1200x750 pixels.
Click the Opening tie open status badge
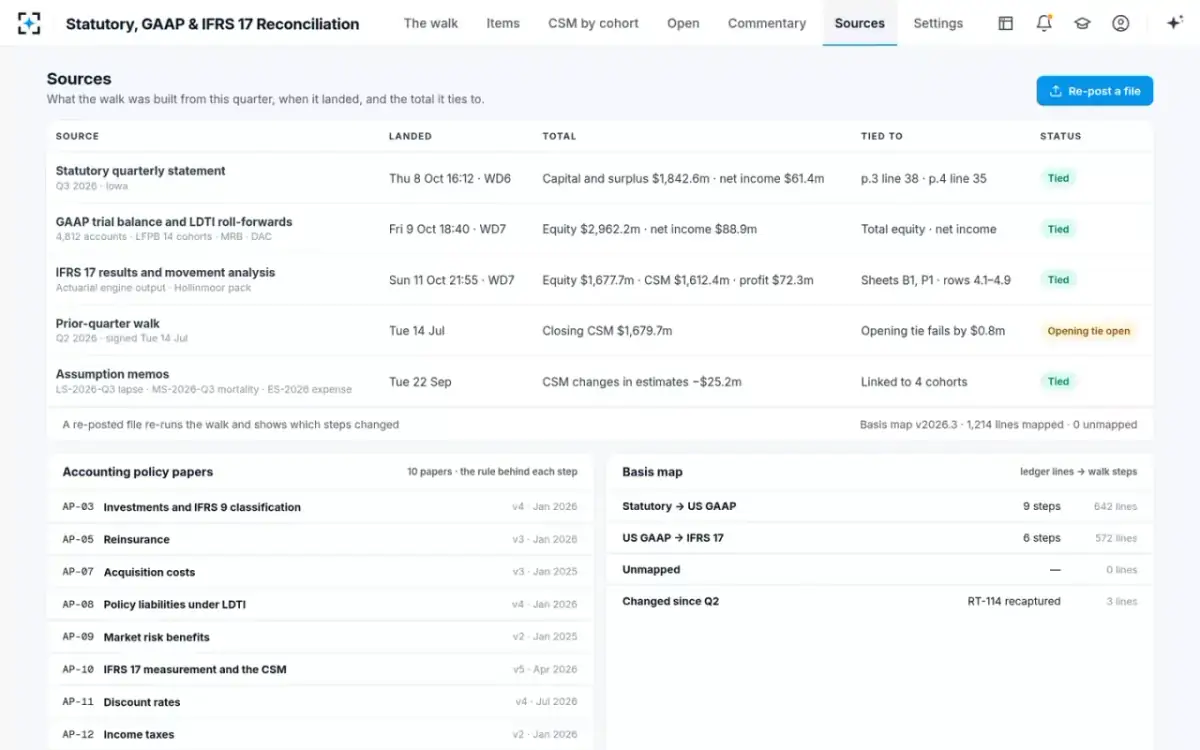[x=1089, y=331]
